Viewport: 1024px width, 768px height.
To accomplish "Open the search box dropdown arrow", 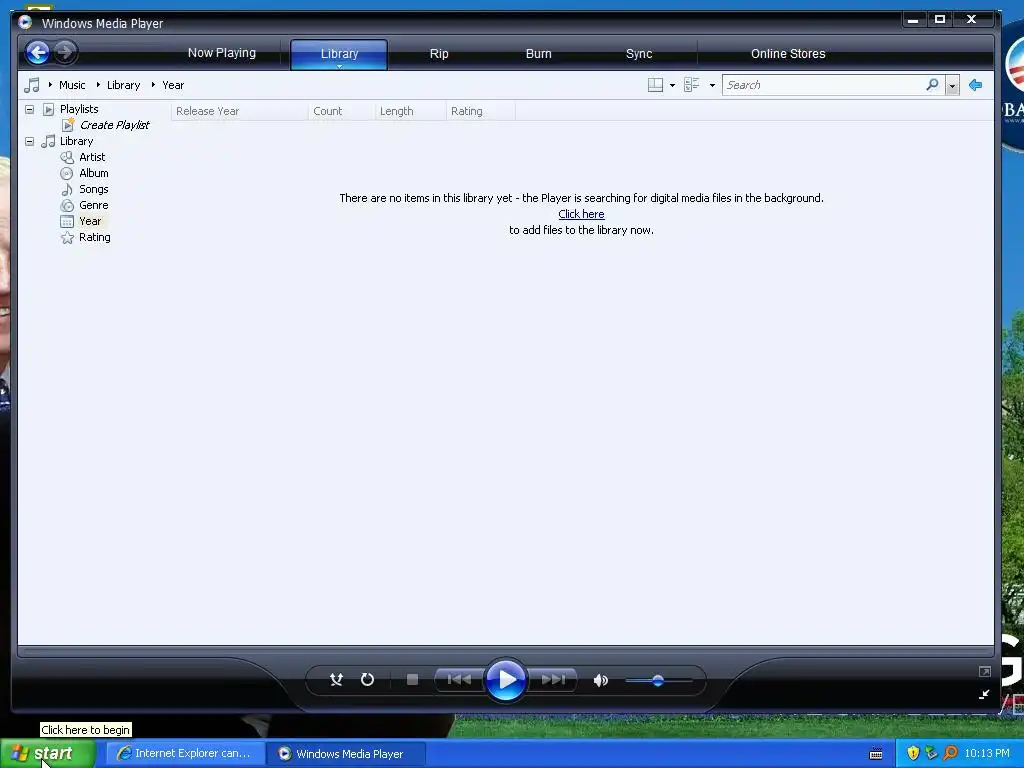I will tap(952, 86).
